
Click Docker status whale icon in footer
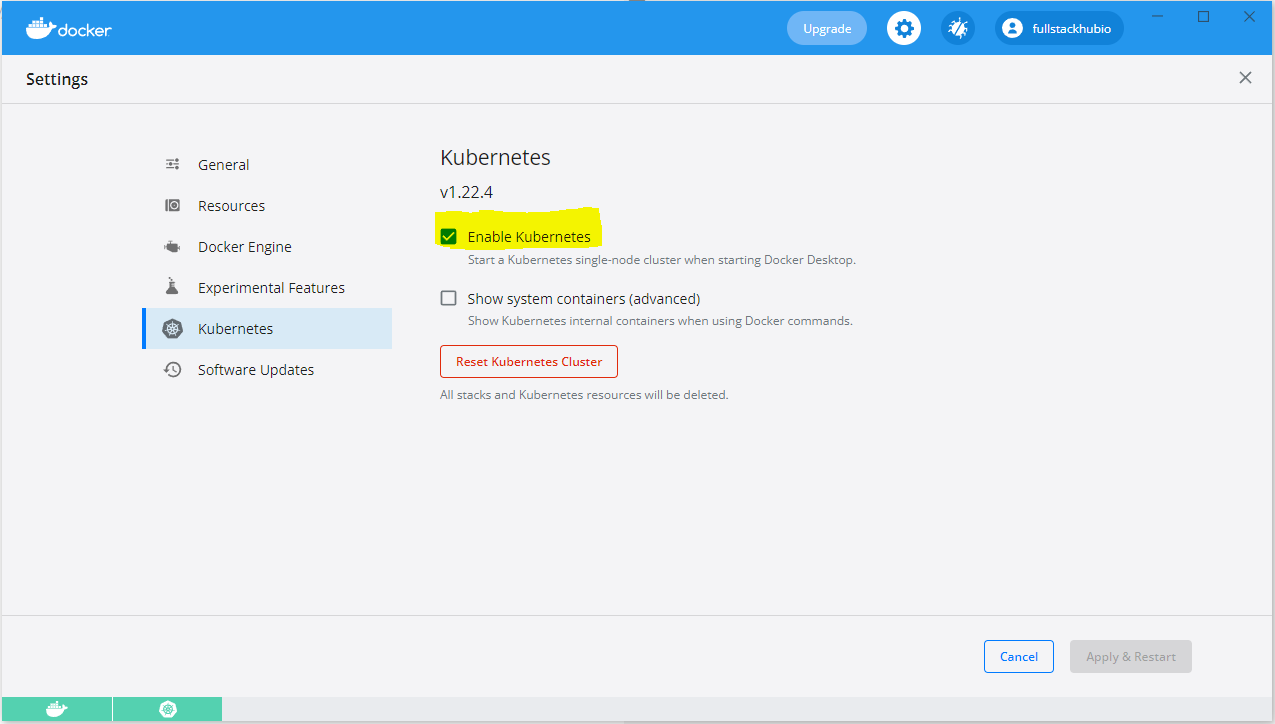click(x=57, y=709)
